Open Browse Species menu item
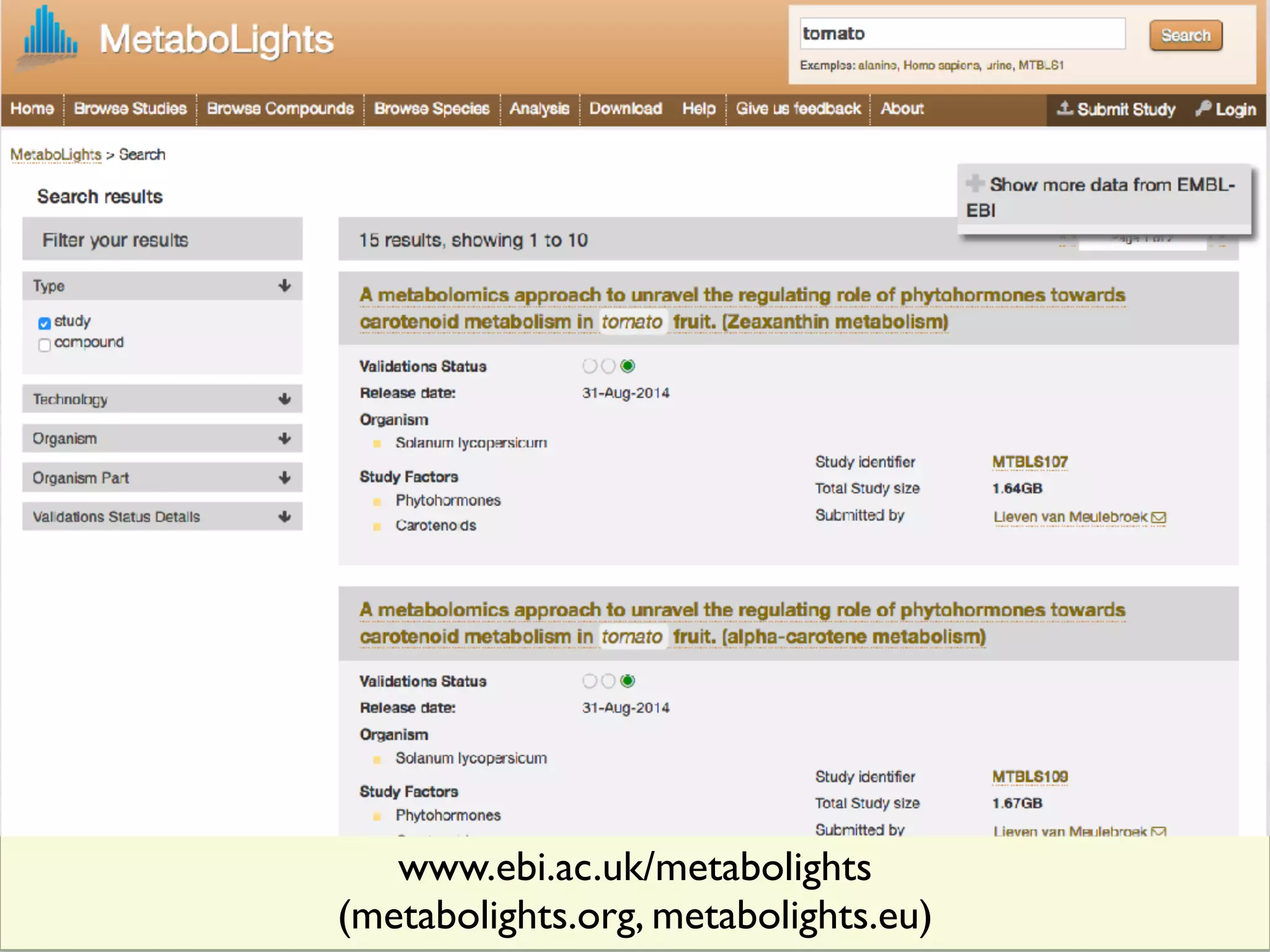This screenshot has width=1270, height=952. (x=432, y=108)
